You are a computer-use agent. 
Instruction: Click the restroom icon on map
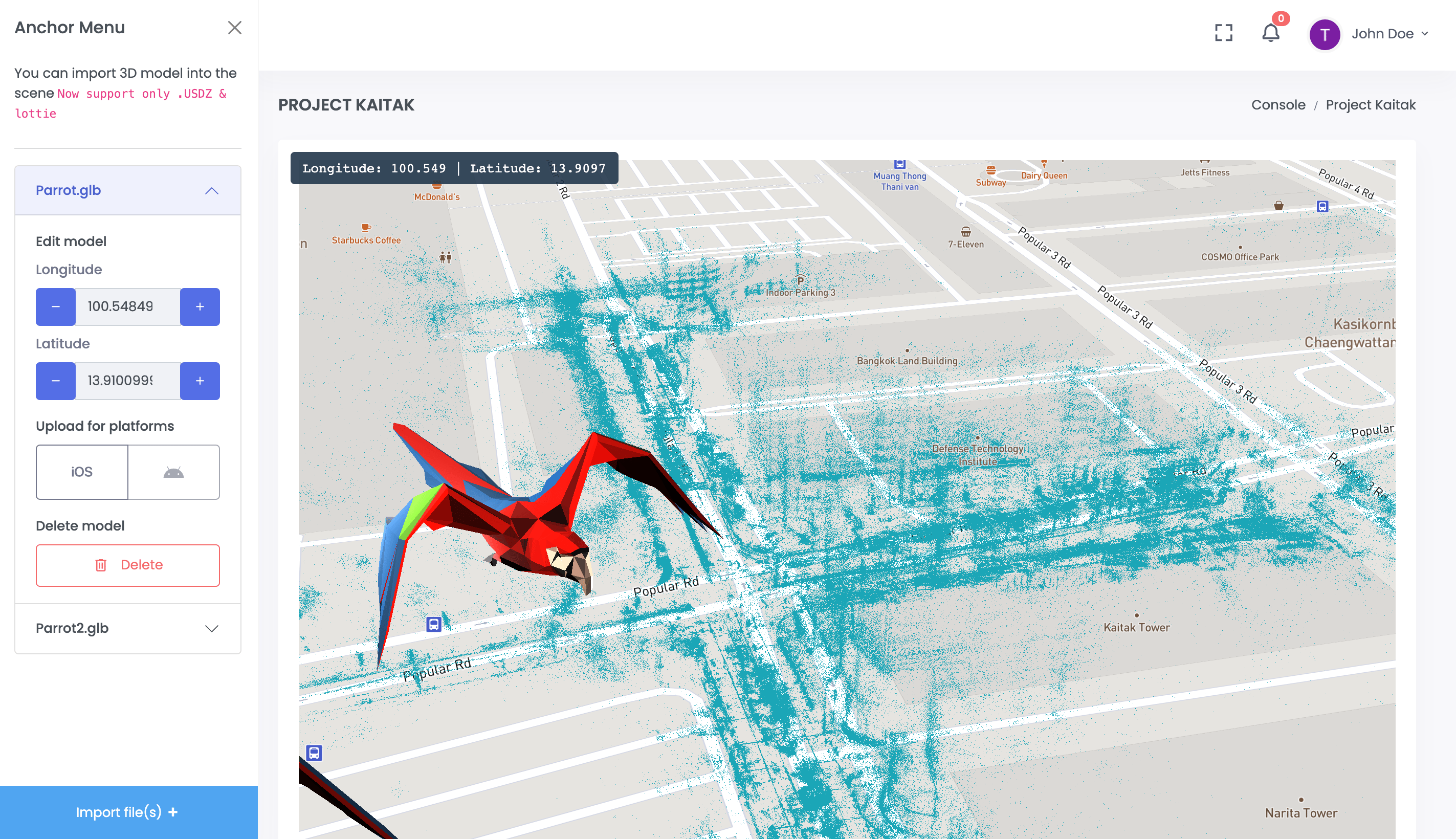pyautogui.click(x=445, y=257)
